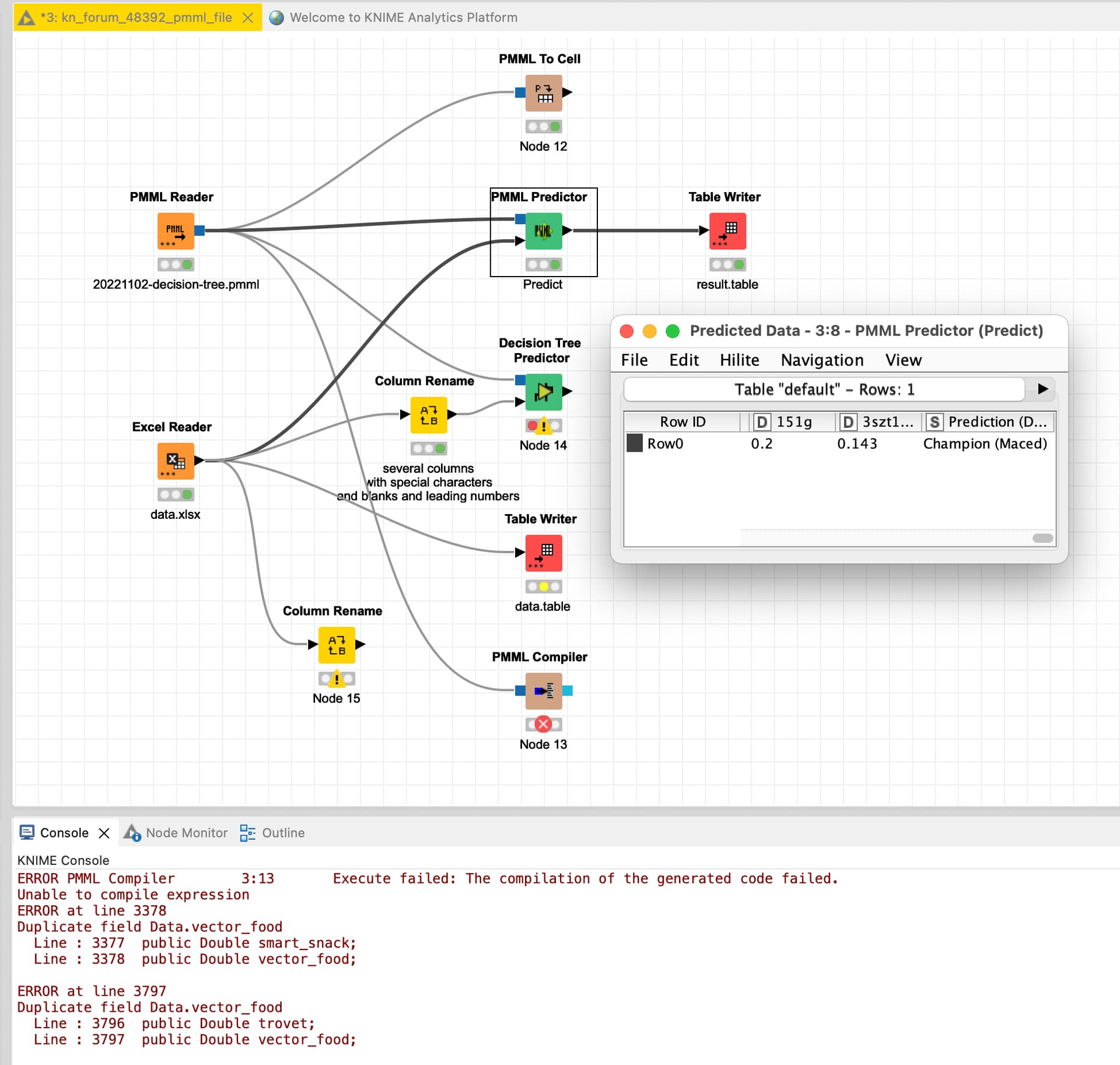Select the PMML Compiler node icon
The image size is (1120, 1065).
pyautogui.click(x=544, y=691)
